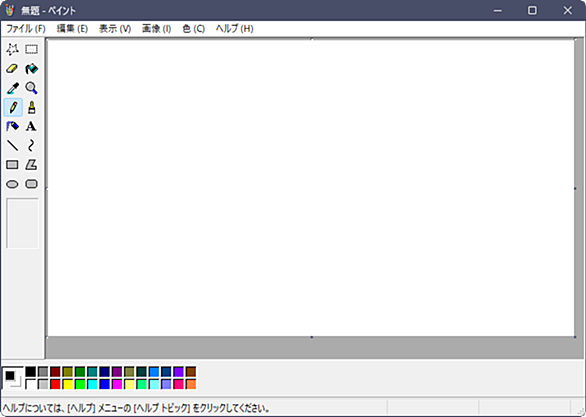This screenshot has width=586, height=417.
Task: Open the 表示 (V) menu
Action: [115, 29]
